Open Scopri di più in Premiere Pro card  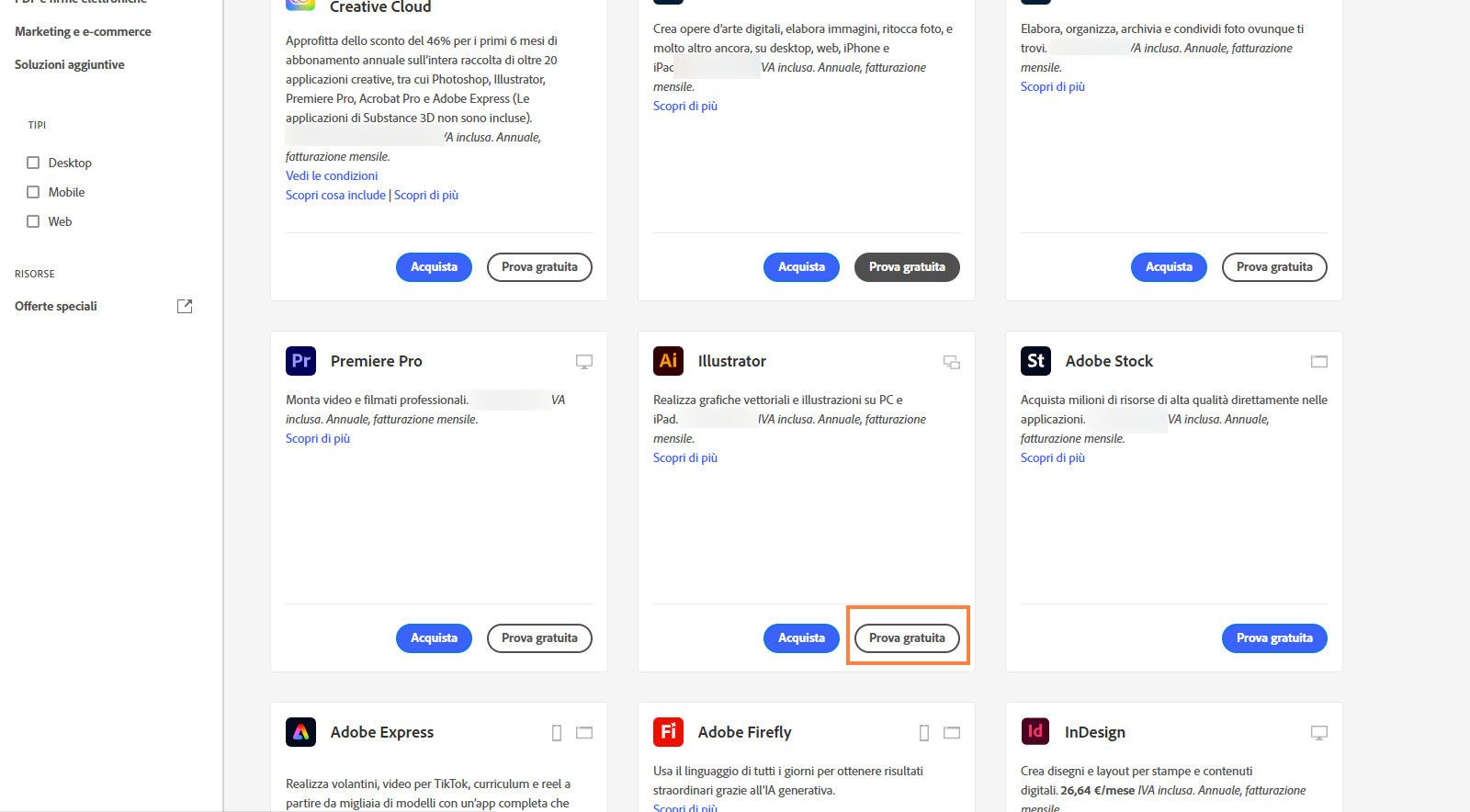pyautogui.click(x=318, y=438)
